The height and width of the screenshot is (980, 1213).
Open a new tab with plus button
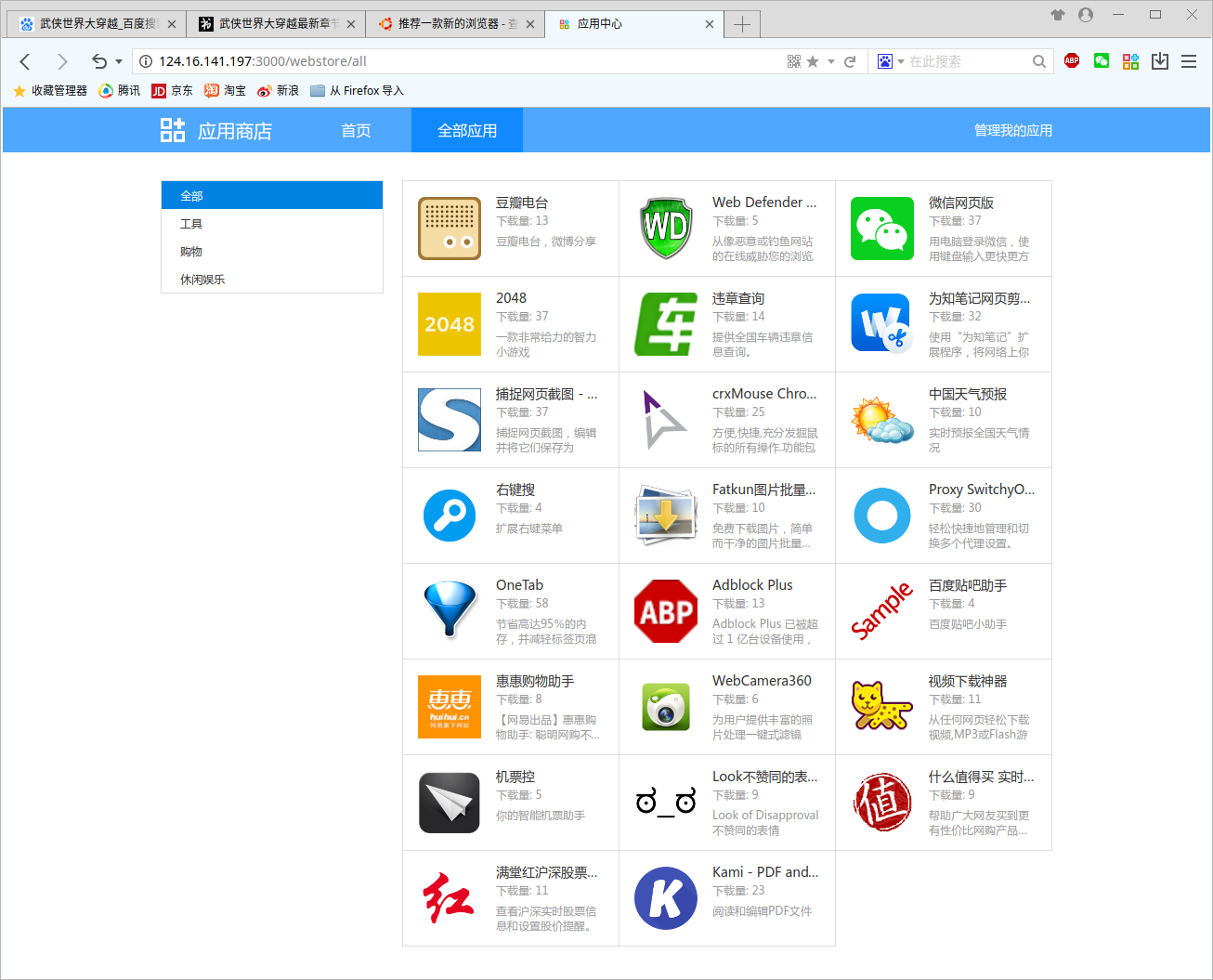click(x=742, y=24)
